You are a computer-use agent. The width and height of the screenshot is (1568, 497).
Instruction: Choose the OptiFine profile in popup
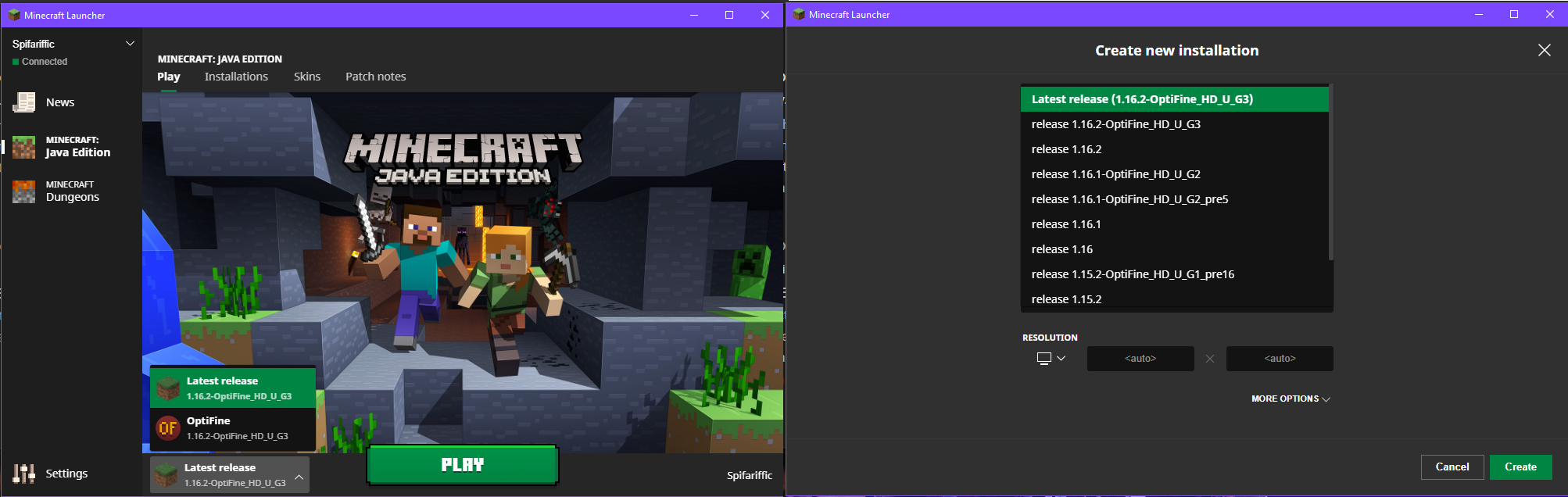tap(233, 428)
